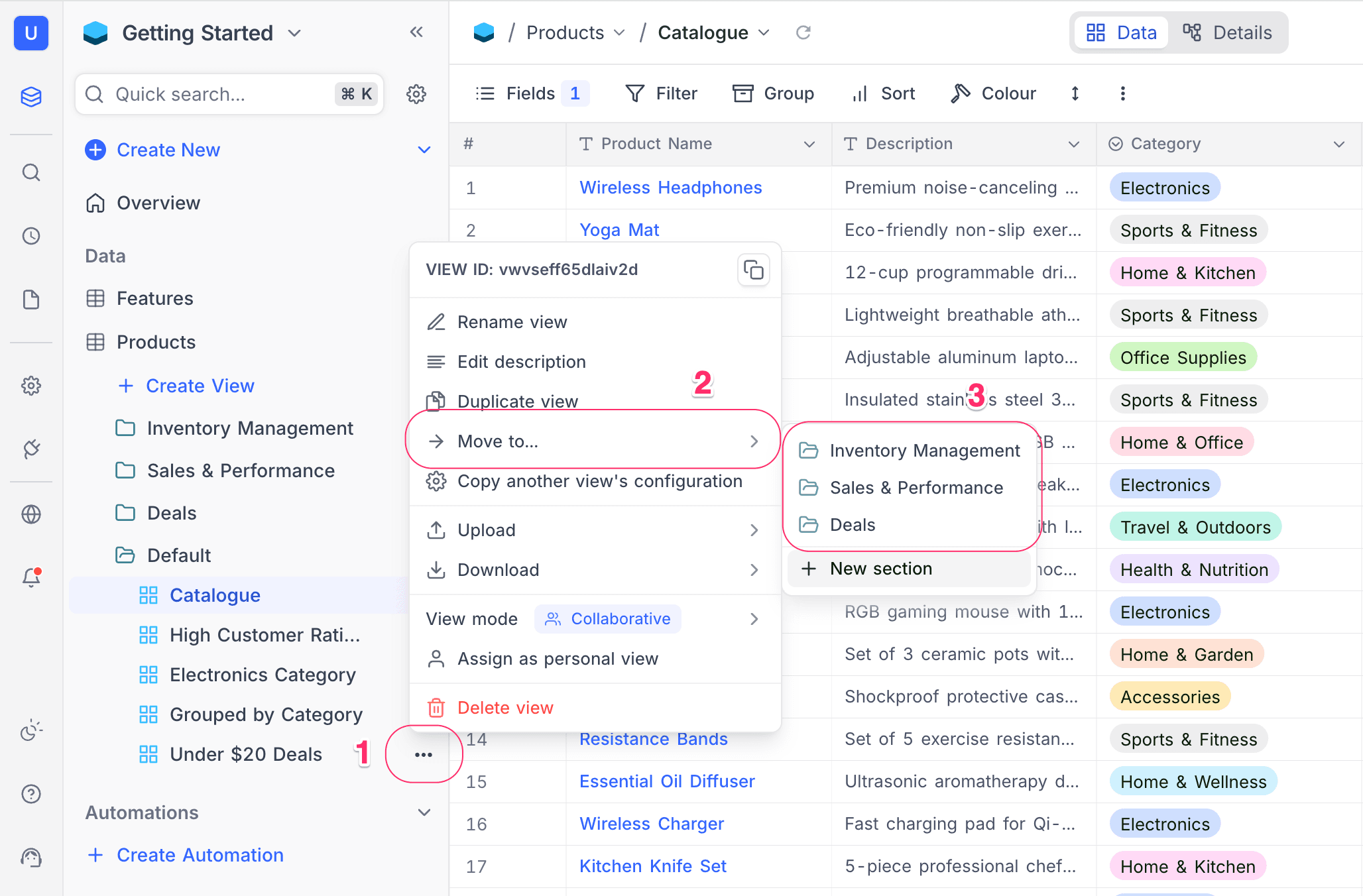Open Product Name column dropdown arrow
The width and height of the screenshot is (1363, 896).
pyautogui.click(x=809, y=144)
